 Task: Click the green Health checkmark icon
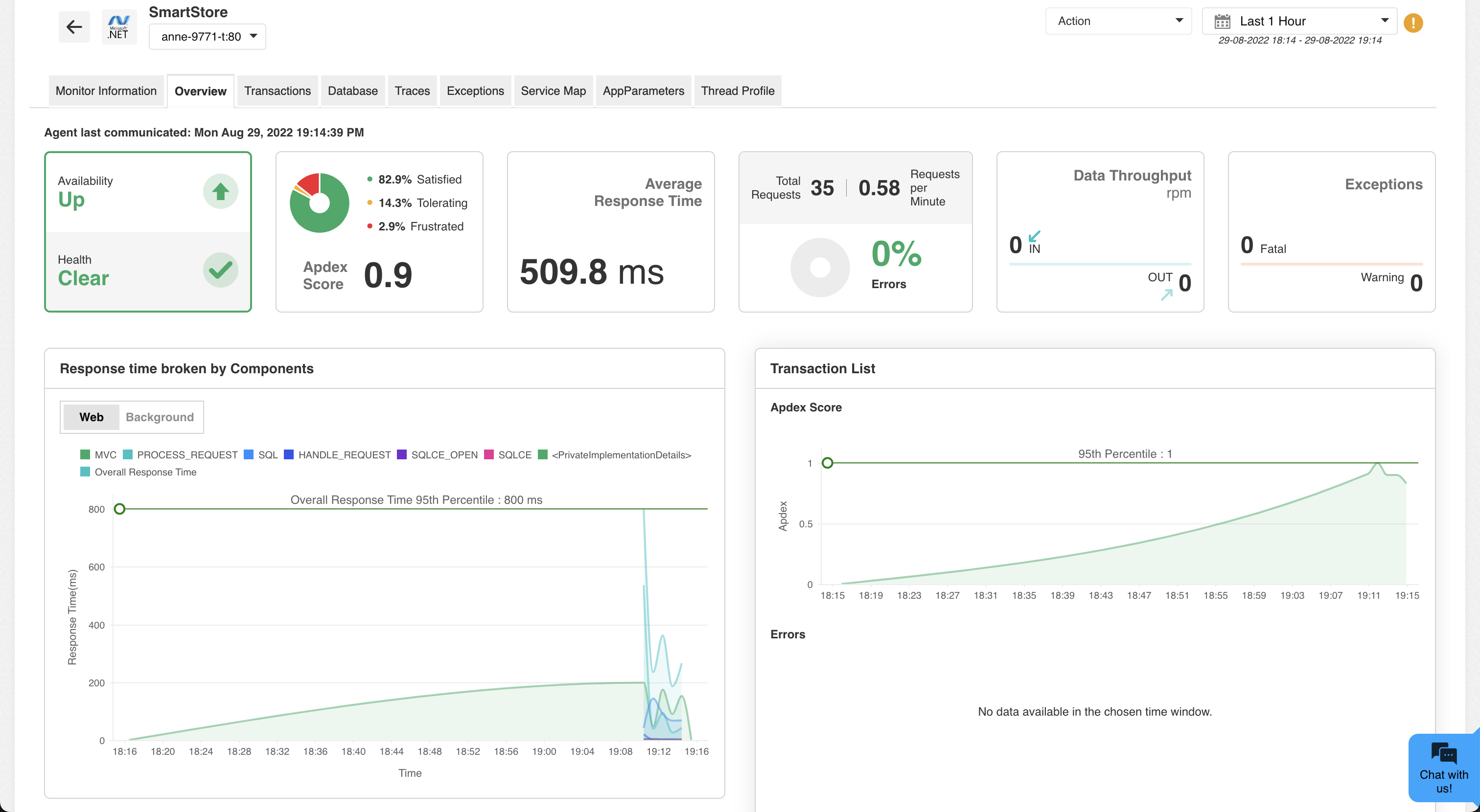220,270
